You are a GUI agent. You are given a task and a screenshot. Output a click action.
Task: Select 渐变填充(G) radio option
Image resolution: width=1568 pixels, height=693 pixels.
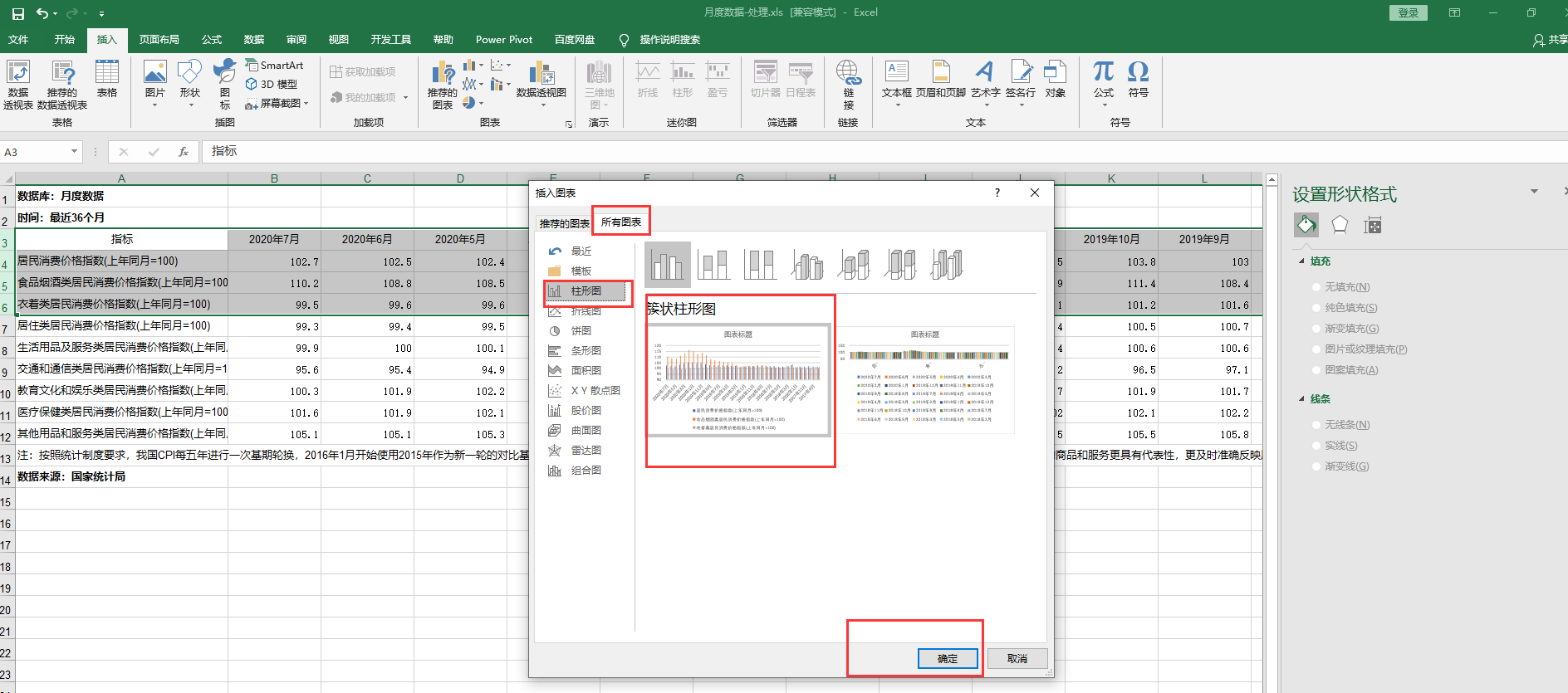coord(1345,329)
